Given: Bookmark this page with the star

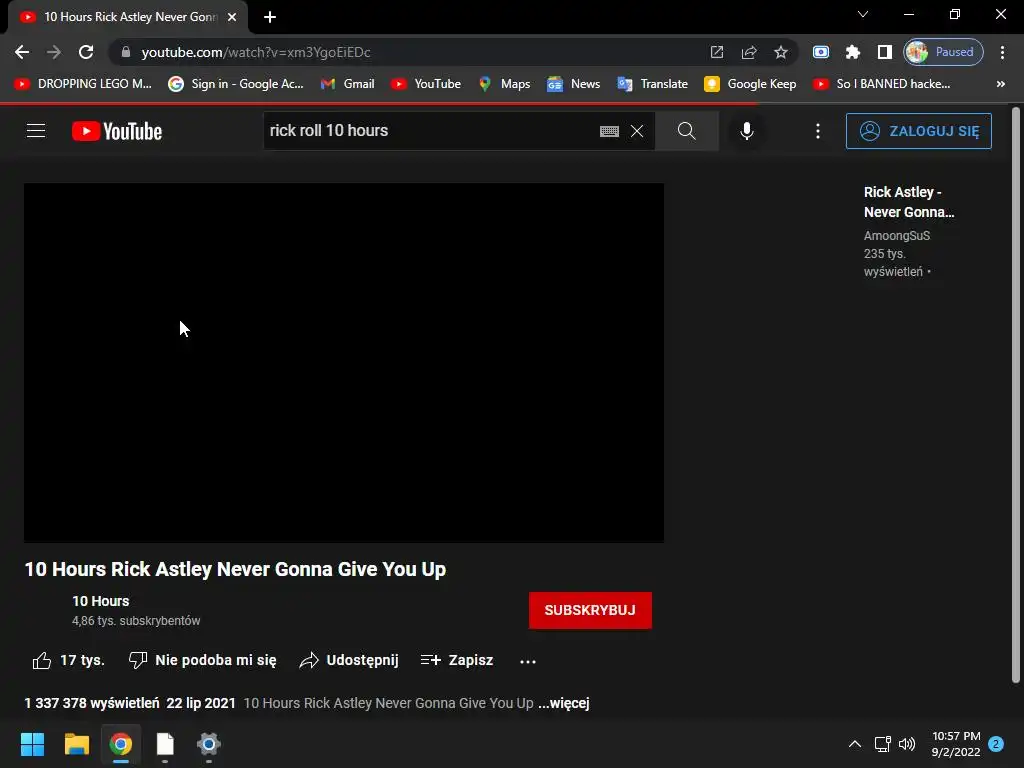Looking at the screenshot, I should pyautogui.click(x=780, y=52).
